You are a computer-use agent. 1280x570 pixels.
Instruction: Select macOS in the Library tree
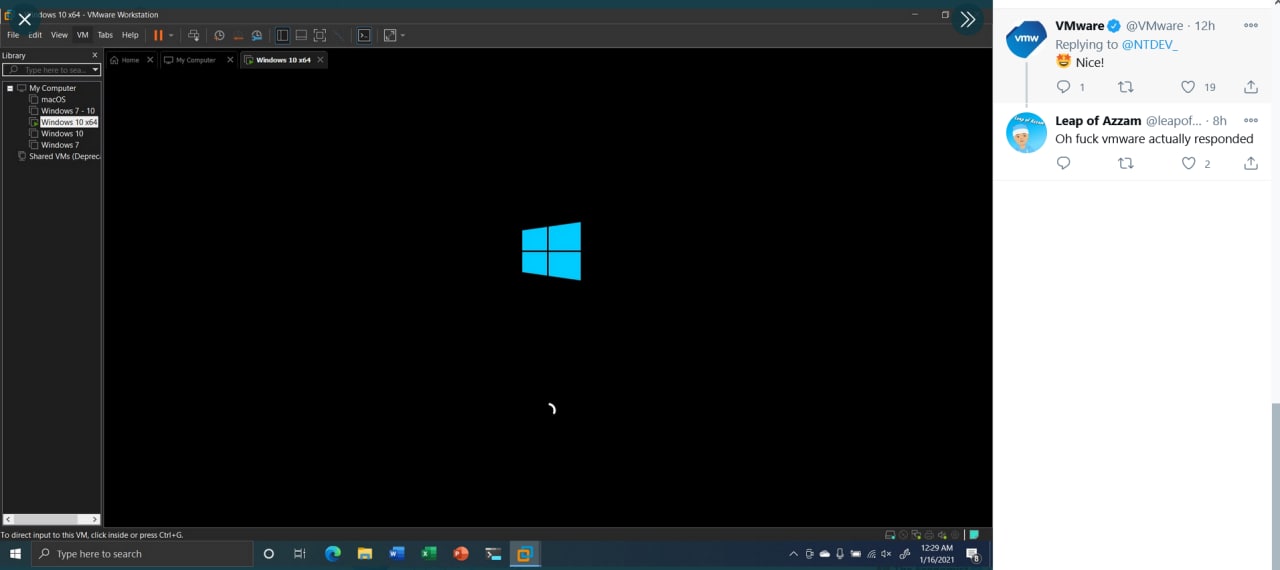pyautogui.click(x=53, y=99)
